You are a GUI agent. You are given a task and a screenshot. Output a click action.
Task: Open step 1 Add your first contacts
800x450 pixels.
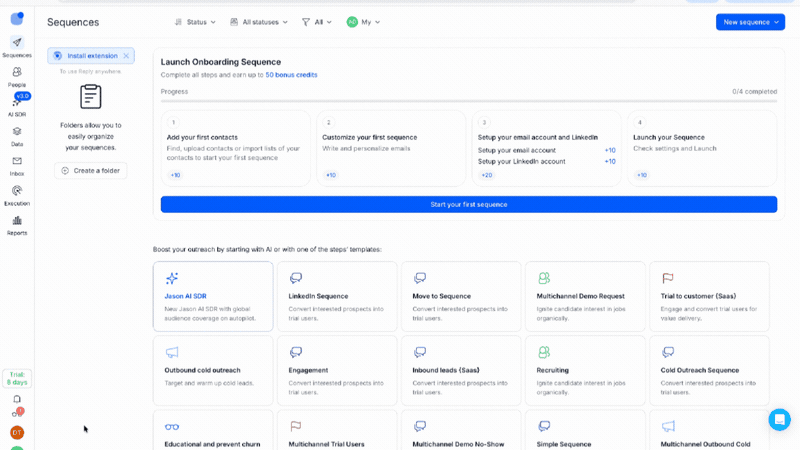tap(236, 148)
